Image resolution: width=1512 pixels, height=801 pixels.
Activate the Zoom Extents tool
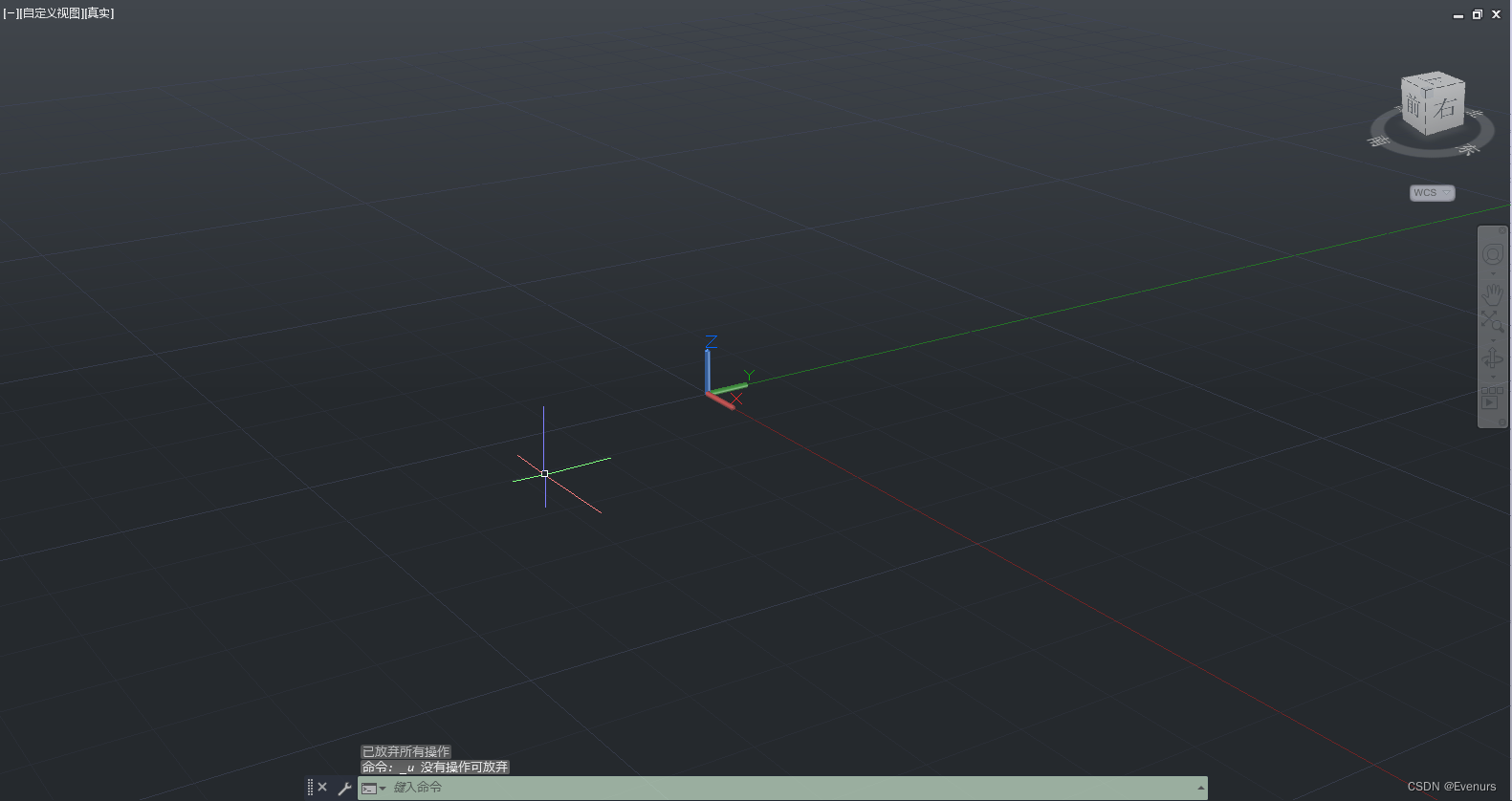(1493, 321)
